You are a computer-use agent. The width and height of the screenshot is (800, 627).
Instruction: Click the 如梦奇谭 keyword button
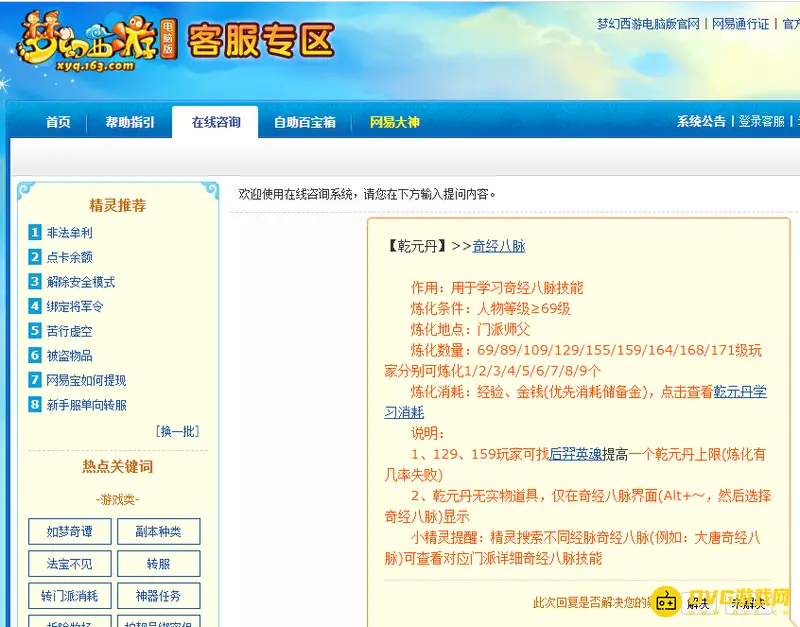point(69,532)
